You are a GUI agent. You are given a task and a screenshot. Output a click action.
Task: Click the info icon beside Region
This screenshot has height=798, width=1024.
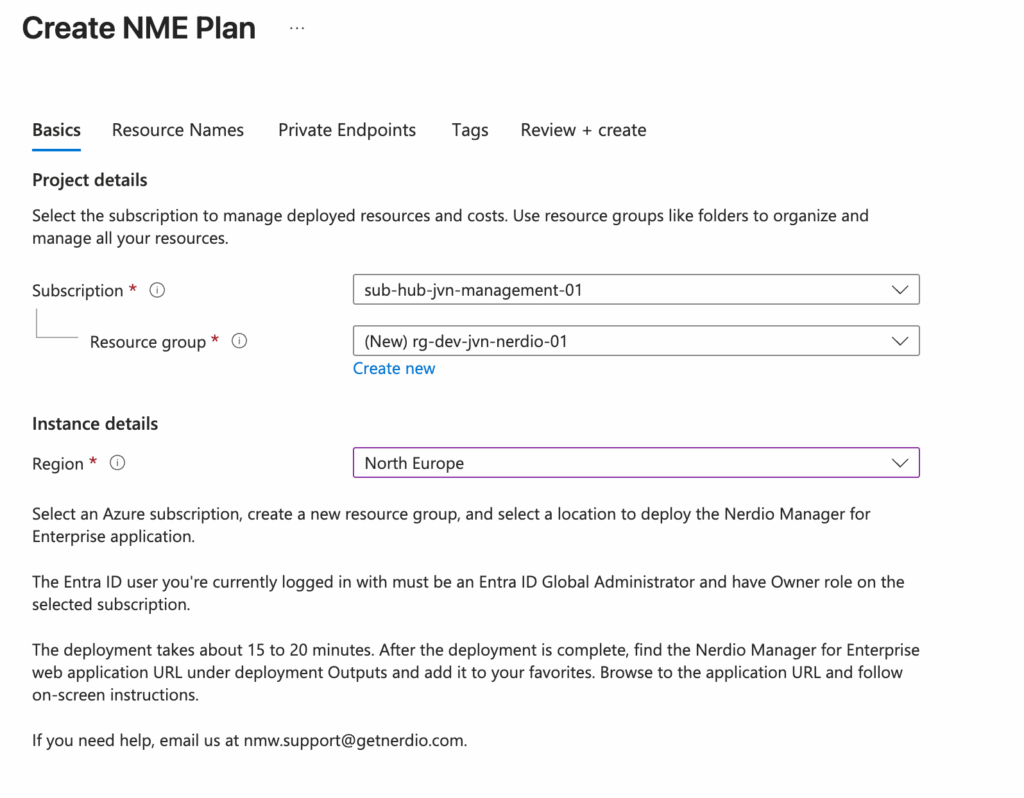117,463
